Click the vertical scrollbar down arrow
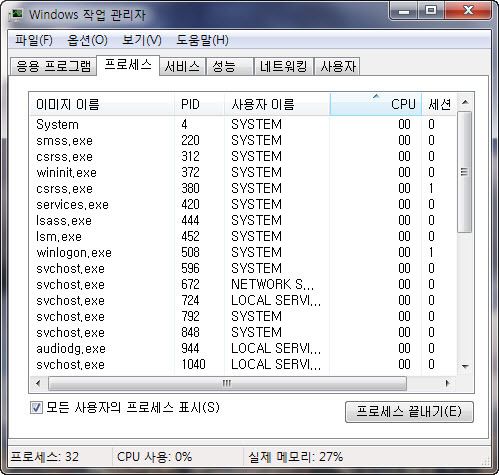Viewport: 499px width, 475px height. (x=465, y=366)
